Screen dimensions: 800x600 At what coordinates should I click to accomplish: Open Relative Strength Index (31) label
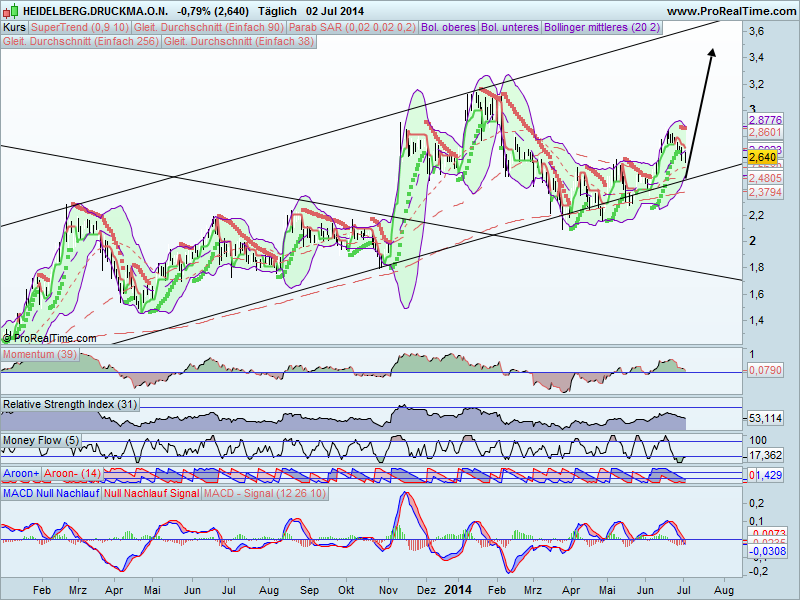pos(70,404)
